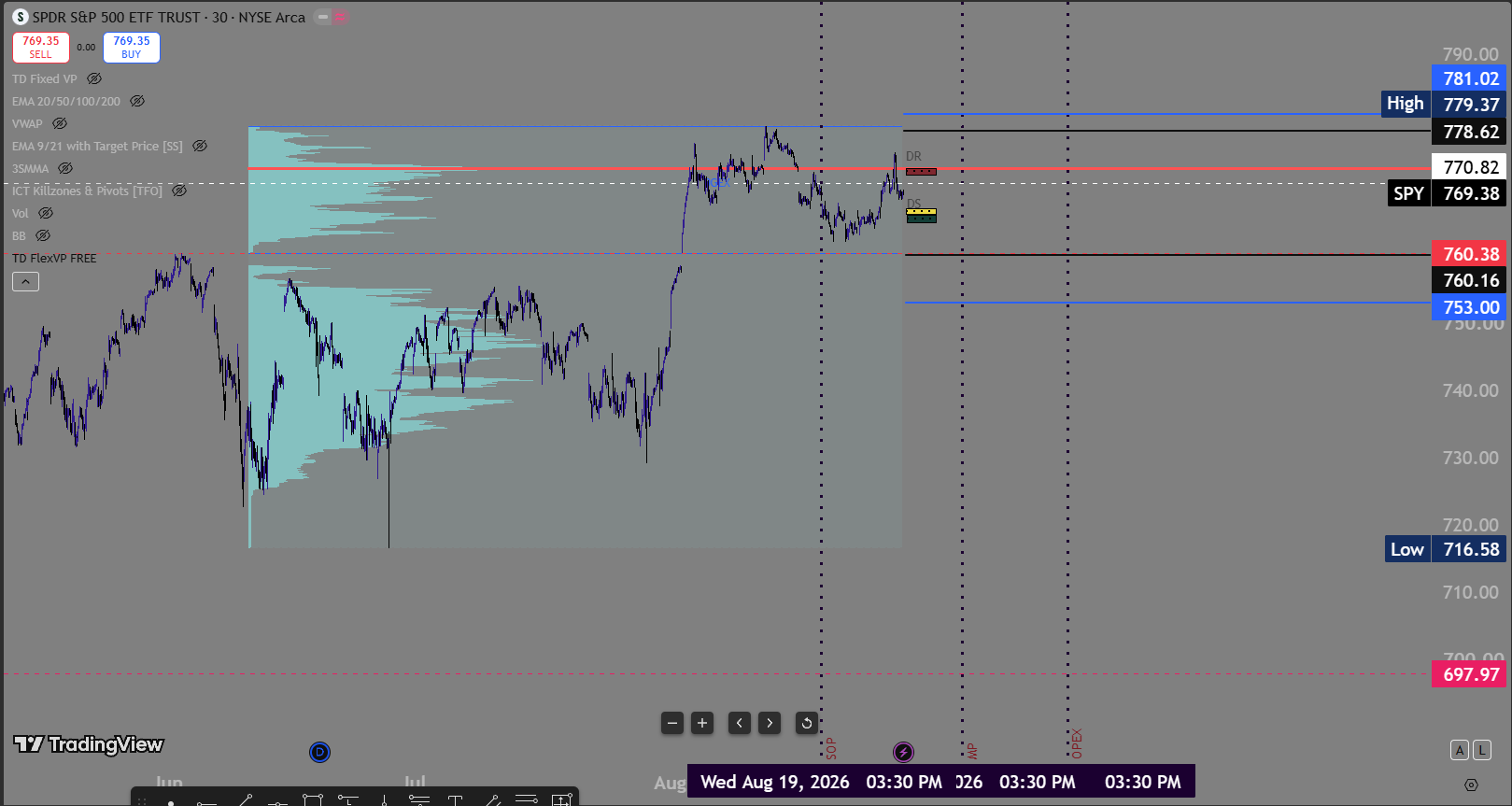Image resolution: width=1512 pixels, height=806 pixels.
Task: Zoom in the chart
Action: coord(702,723)
